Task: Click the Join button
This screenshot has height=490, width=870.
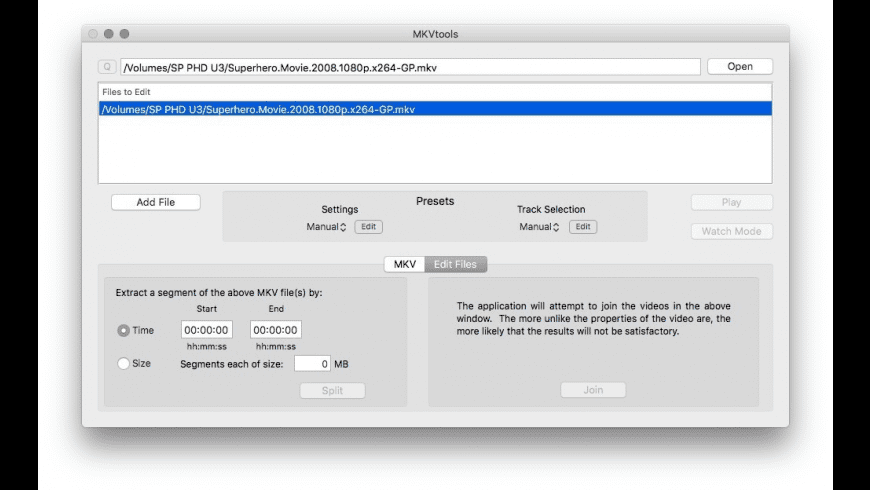Action: coord(593,390)
